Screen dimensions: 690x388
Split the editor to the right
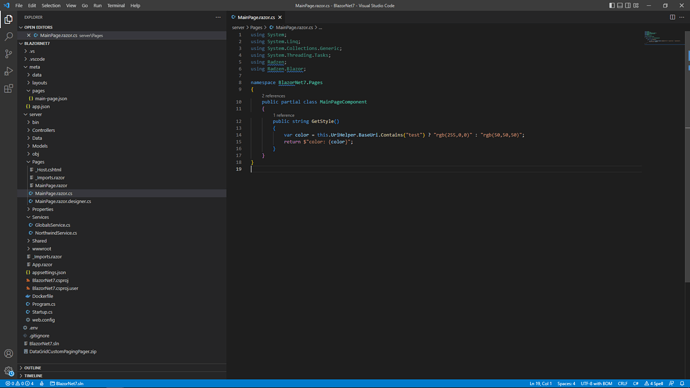[672, 17]
